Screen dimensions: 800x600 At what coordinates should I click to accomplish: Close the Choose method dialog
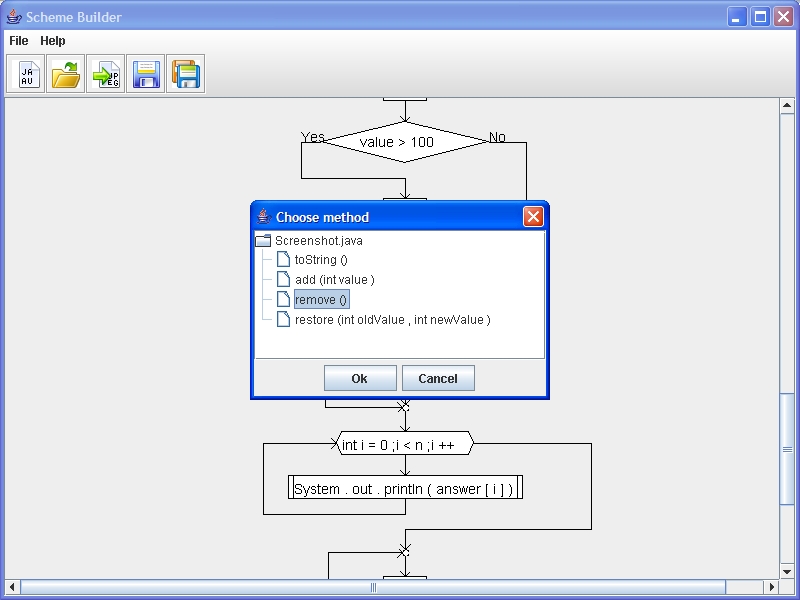coord(533,217)
